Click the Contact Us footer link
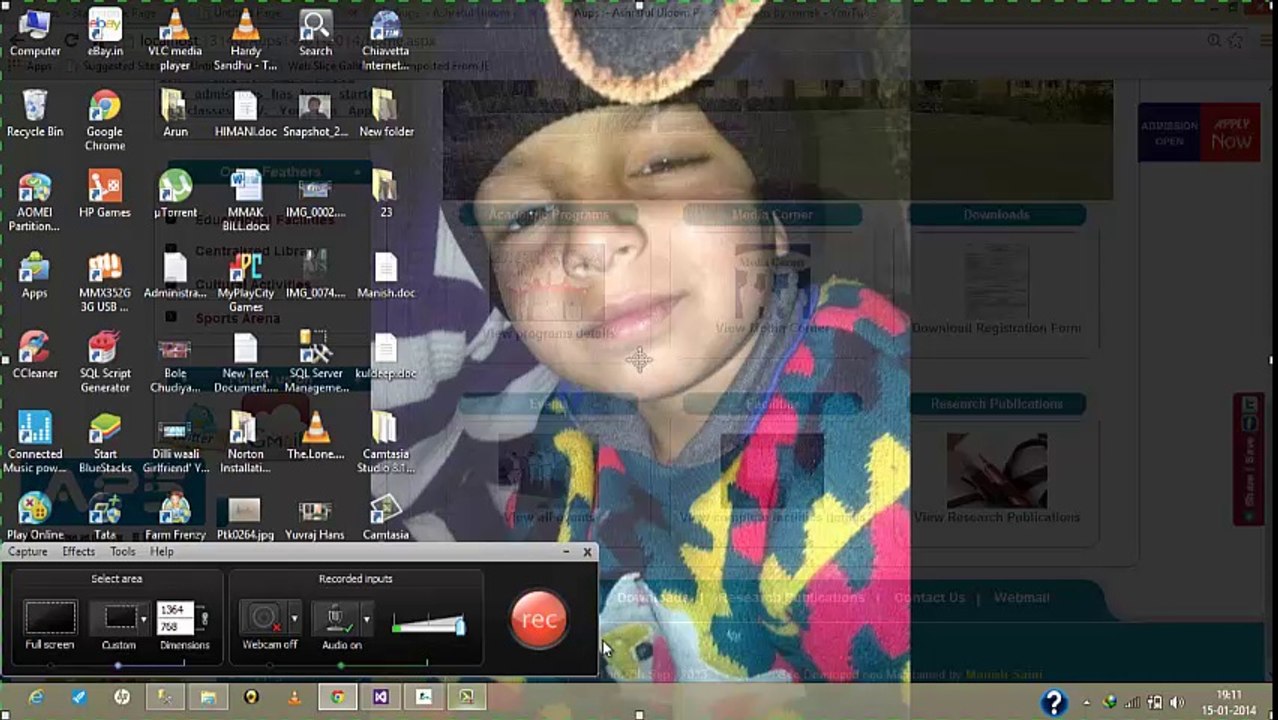The height and width of the screenshot is (720, 1278). (930, 597)
